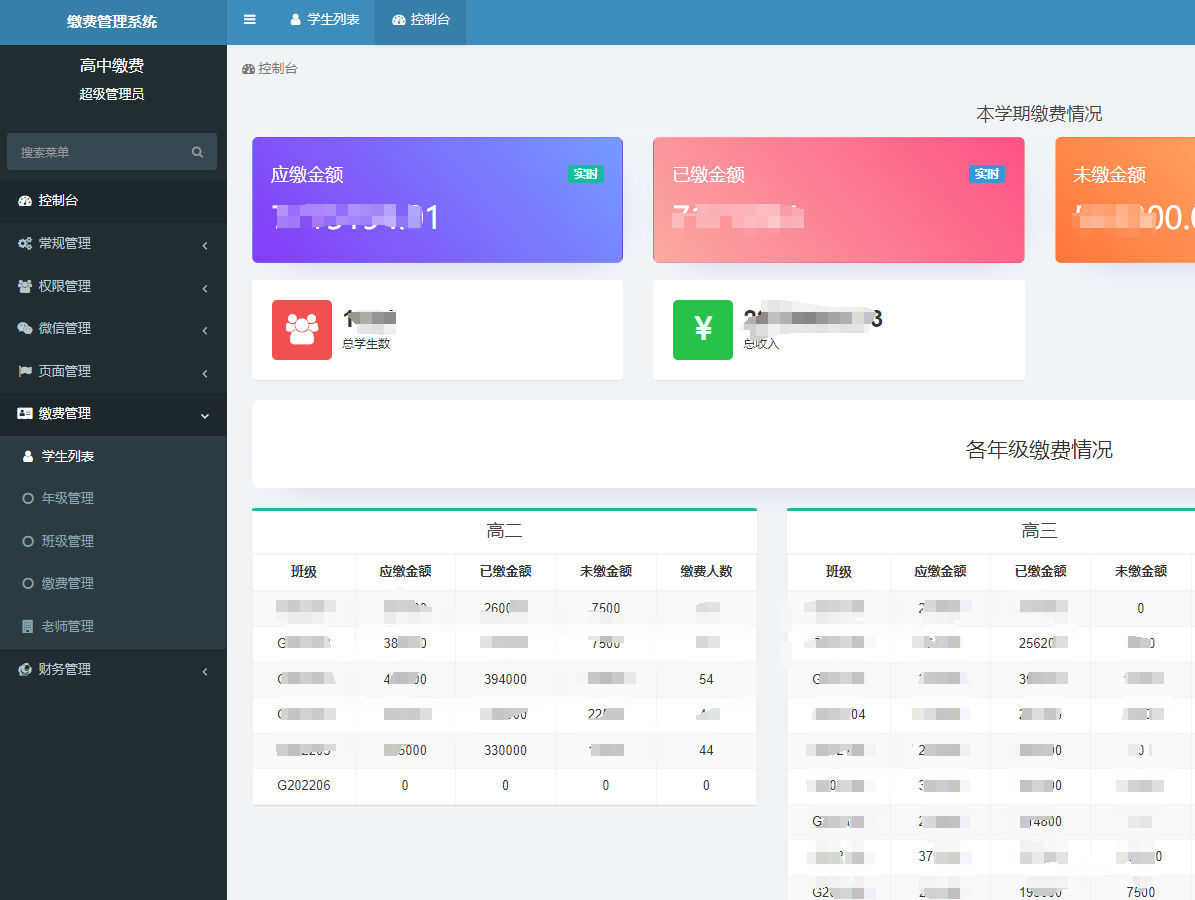Click the 财务管理 pie chart icon

[25, 669]
